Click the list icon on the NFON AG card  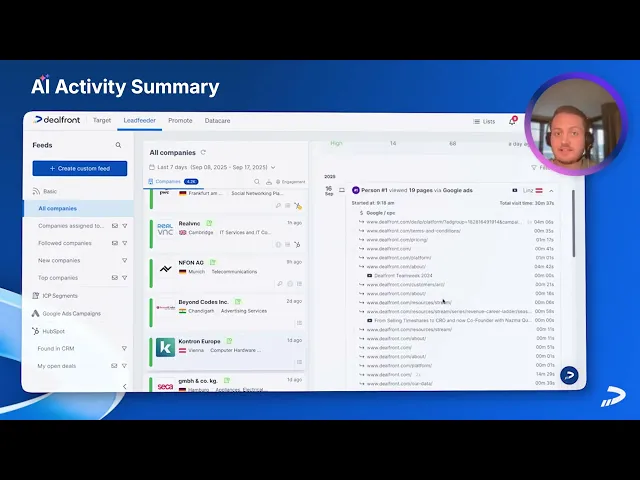[x=300, y=284]
